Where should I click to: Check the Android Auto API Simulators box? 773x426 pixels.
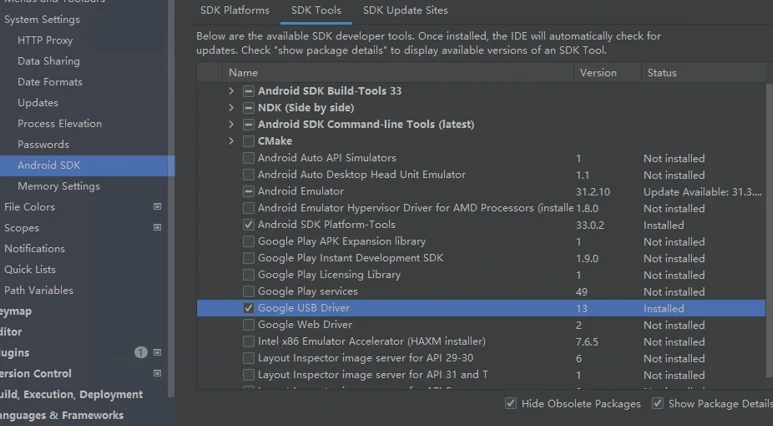248,158
